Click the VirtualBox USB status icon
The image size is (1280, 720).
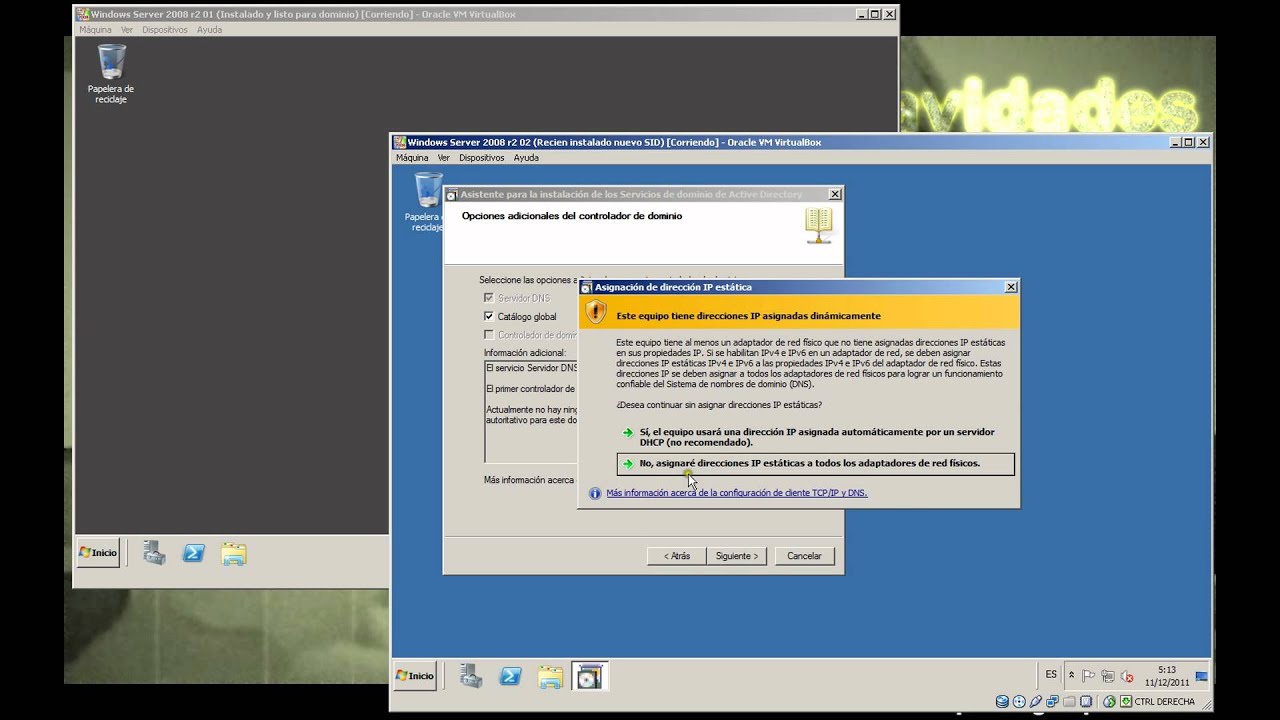pos(1036,702)
